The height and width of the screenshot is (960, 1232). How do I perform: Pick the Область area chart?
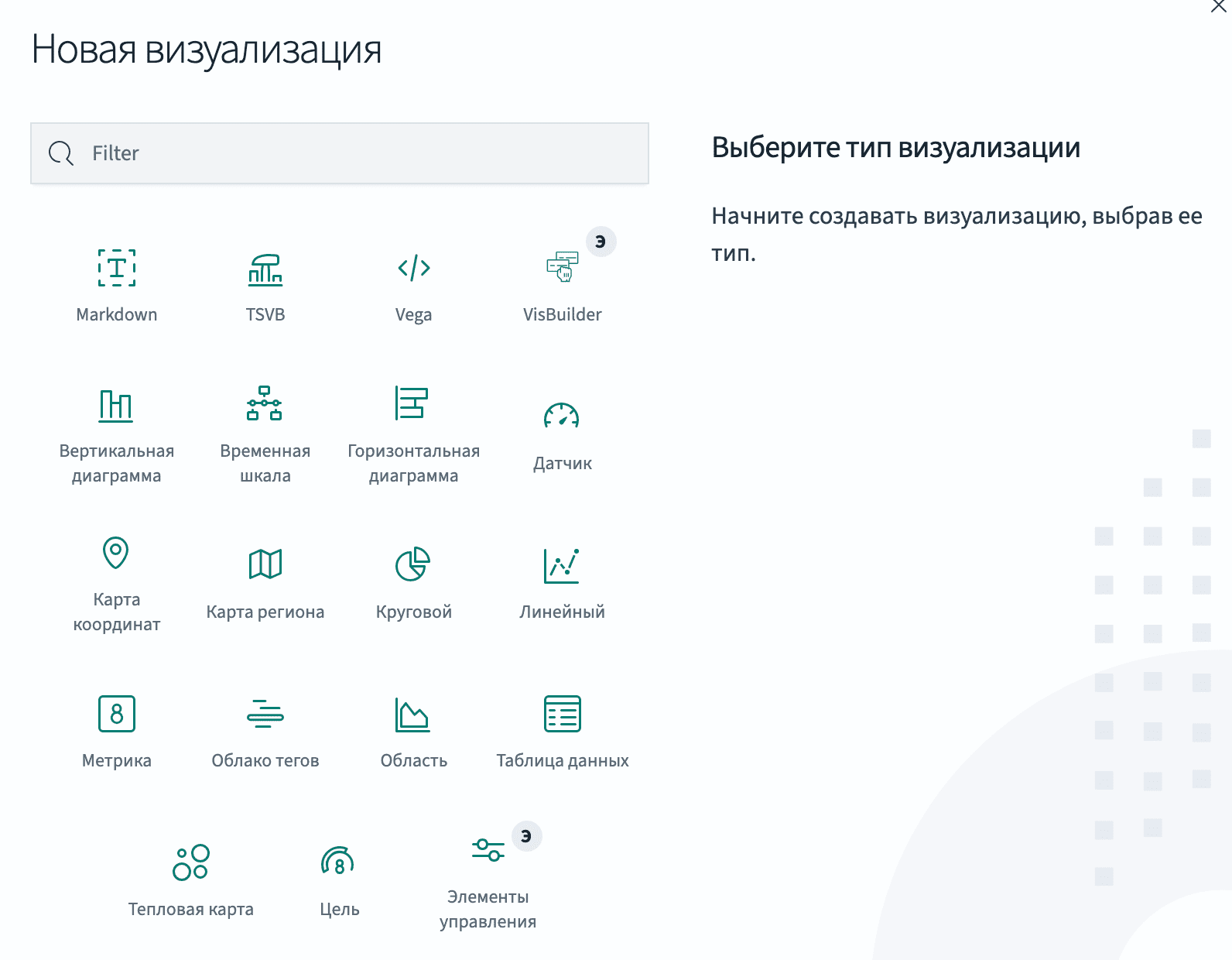[414, 715]
